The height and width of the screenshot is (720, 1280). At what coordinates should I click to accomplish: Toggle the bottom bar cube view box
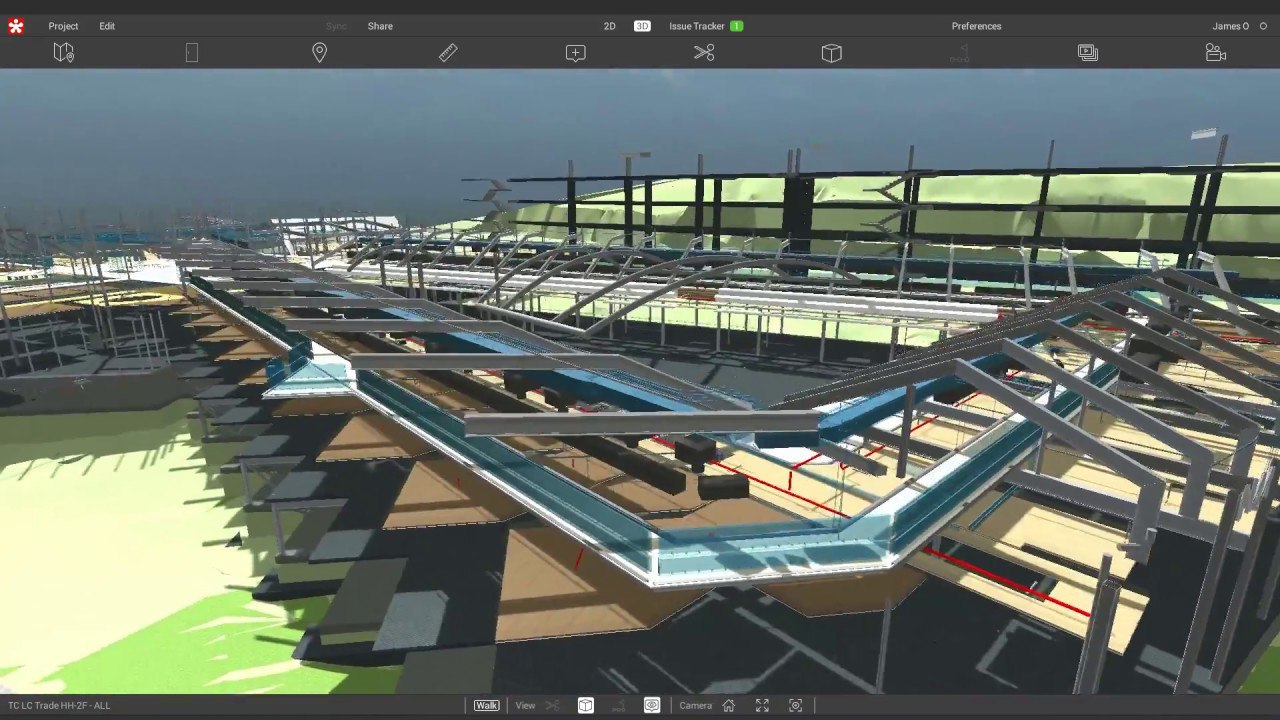pos(585,705)
